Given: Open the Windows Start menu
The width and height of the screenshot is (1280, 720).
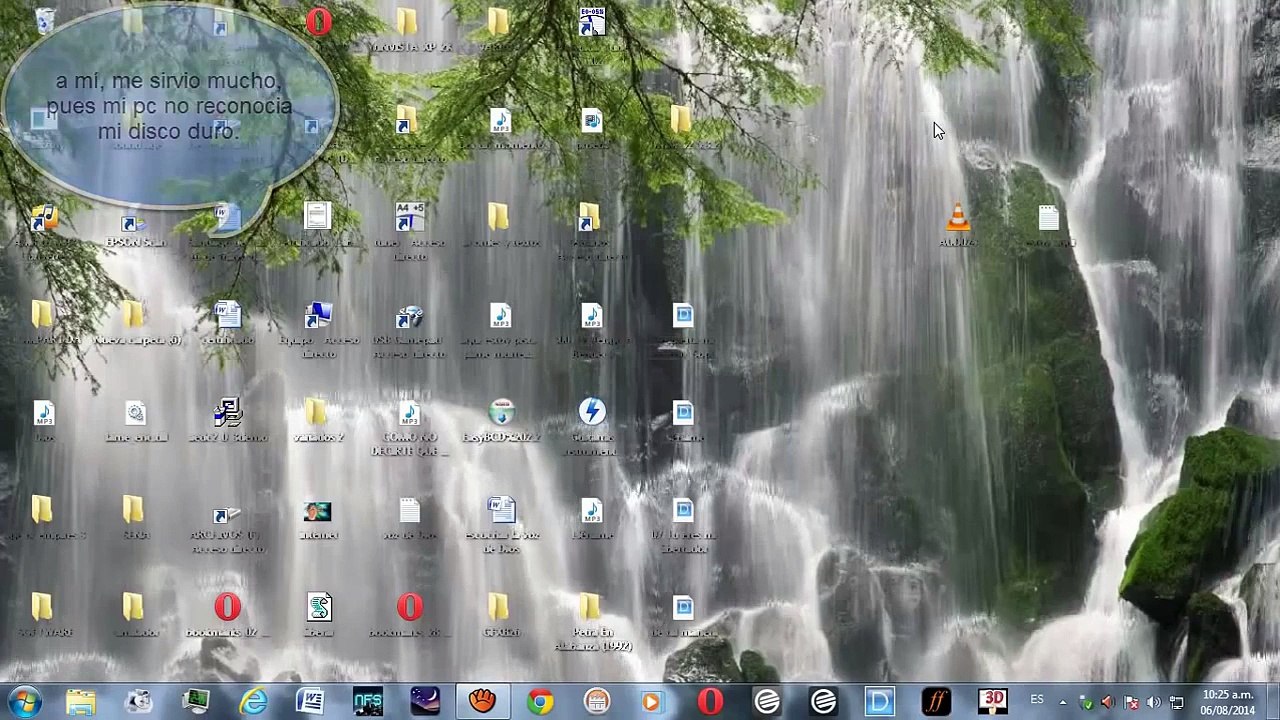Looking at the screenshot, I should point(24,701).
